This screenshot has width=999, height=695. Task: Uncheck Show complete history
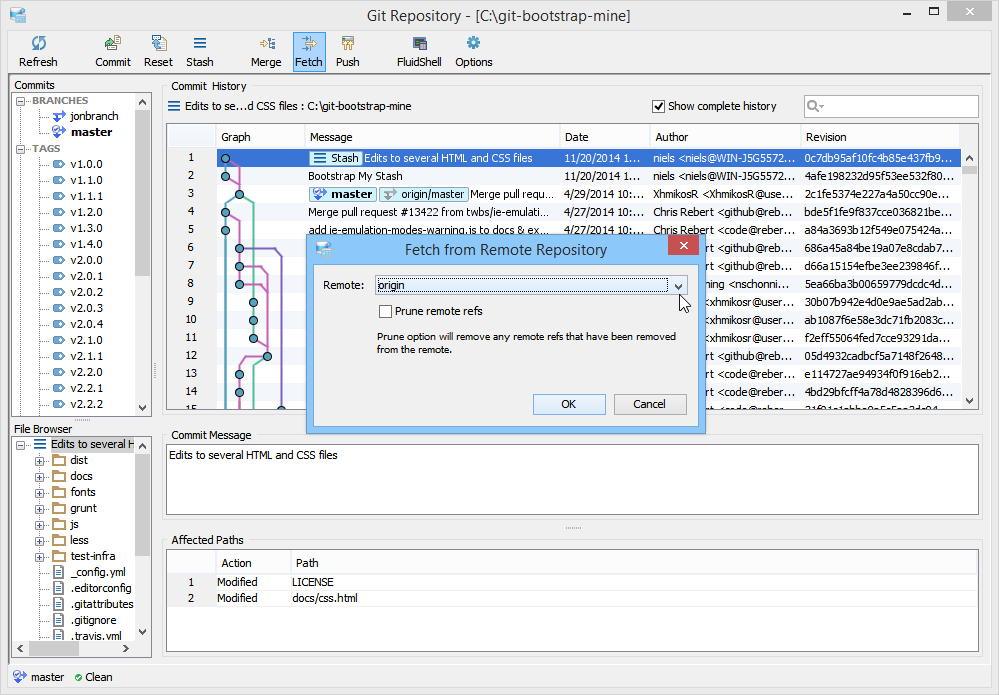click(659, 106)
